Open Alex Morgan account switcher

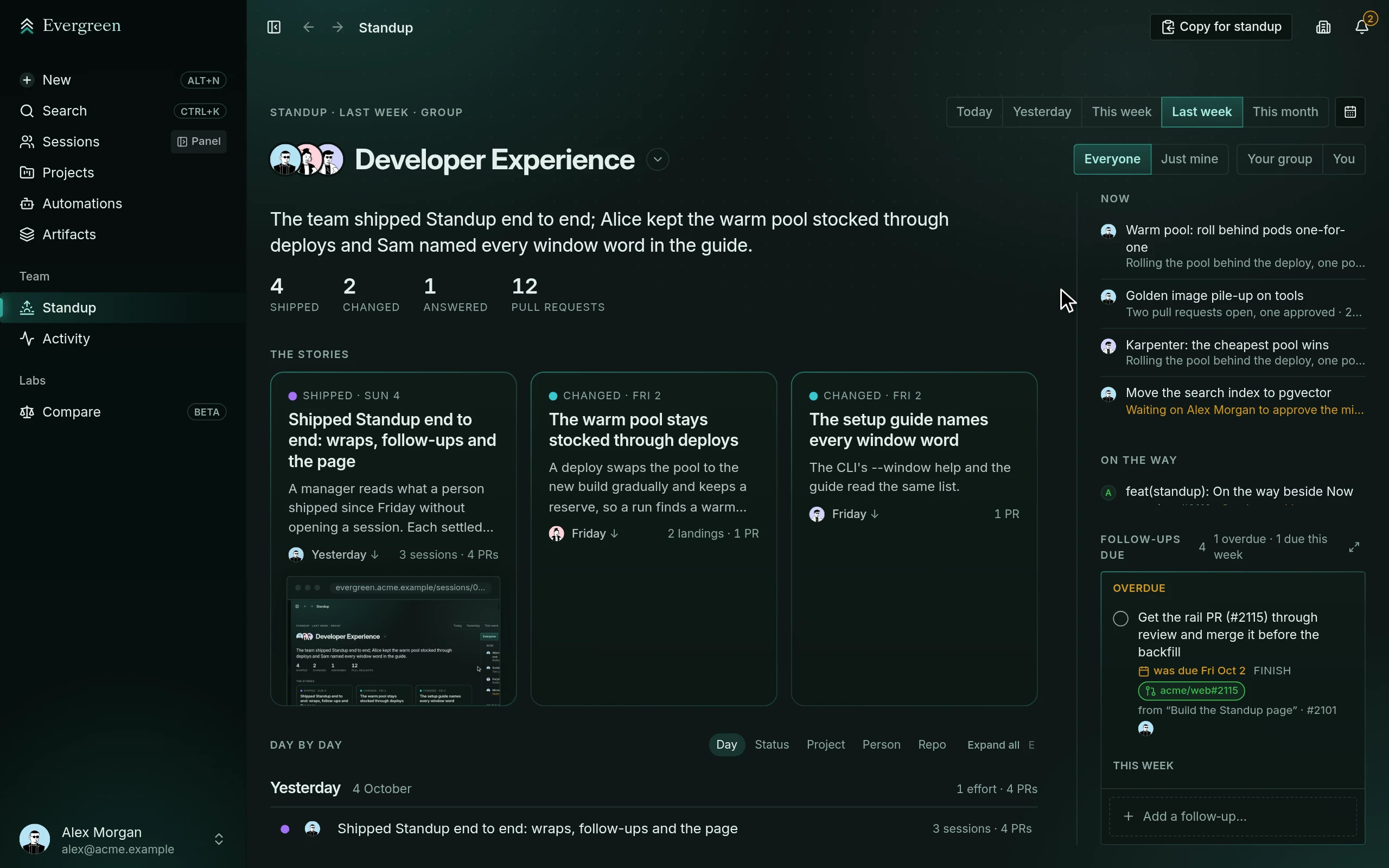(x=123, y=839)
